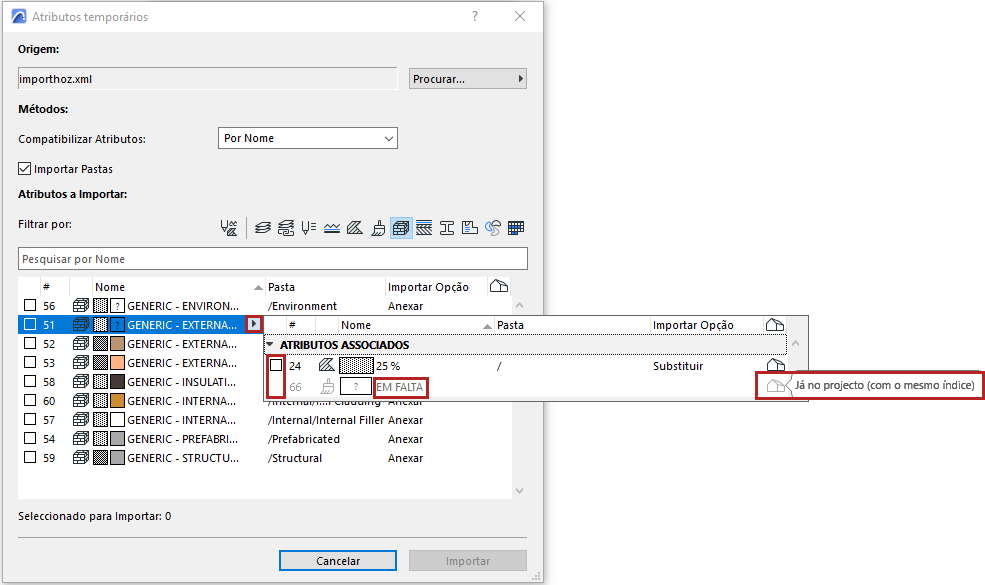Sort main list by Importar Opção column header
985x585 pixels.
coord(428,287)
